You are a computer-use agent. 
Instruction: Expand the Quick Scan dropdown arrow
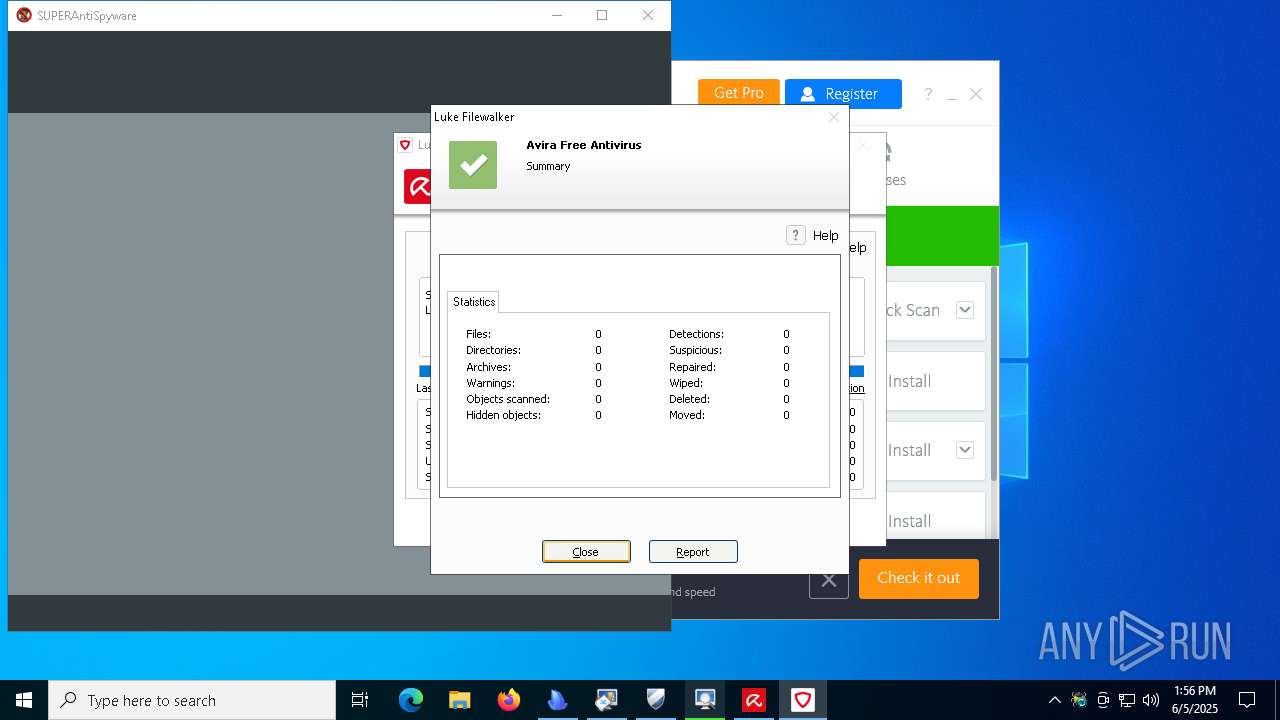pyautogui.click(x=965, y=310)
